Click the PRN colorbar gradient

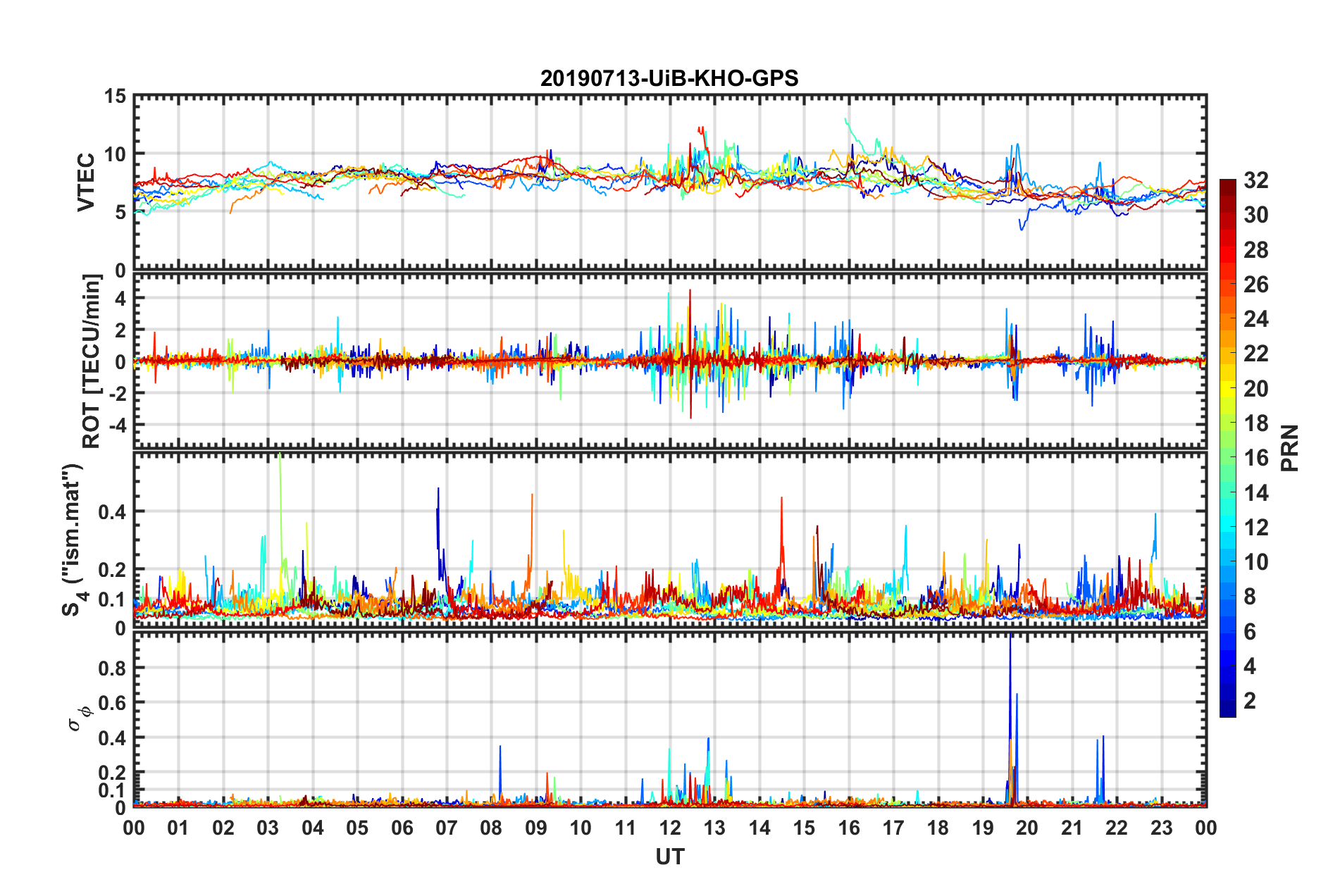tap(1227, 448)
